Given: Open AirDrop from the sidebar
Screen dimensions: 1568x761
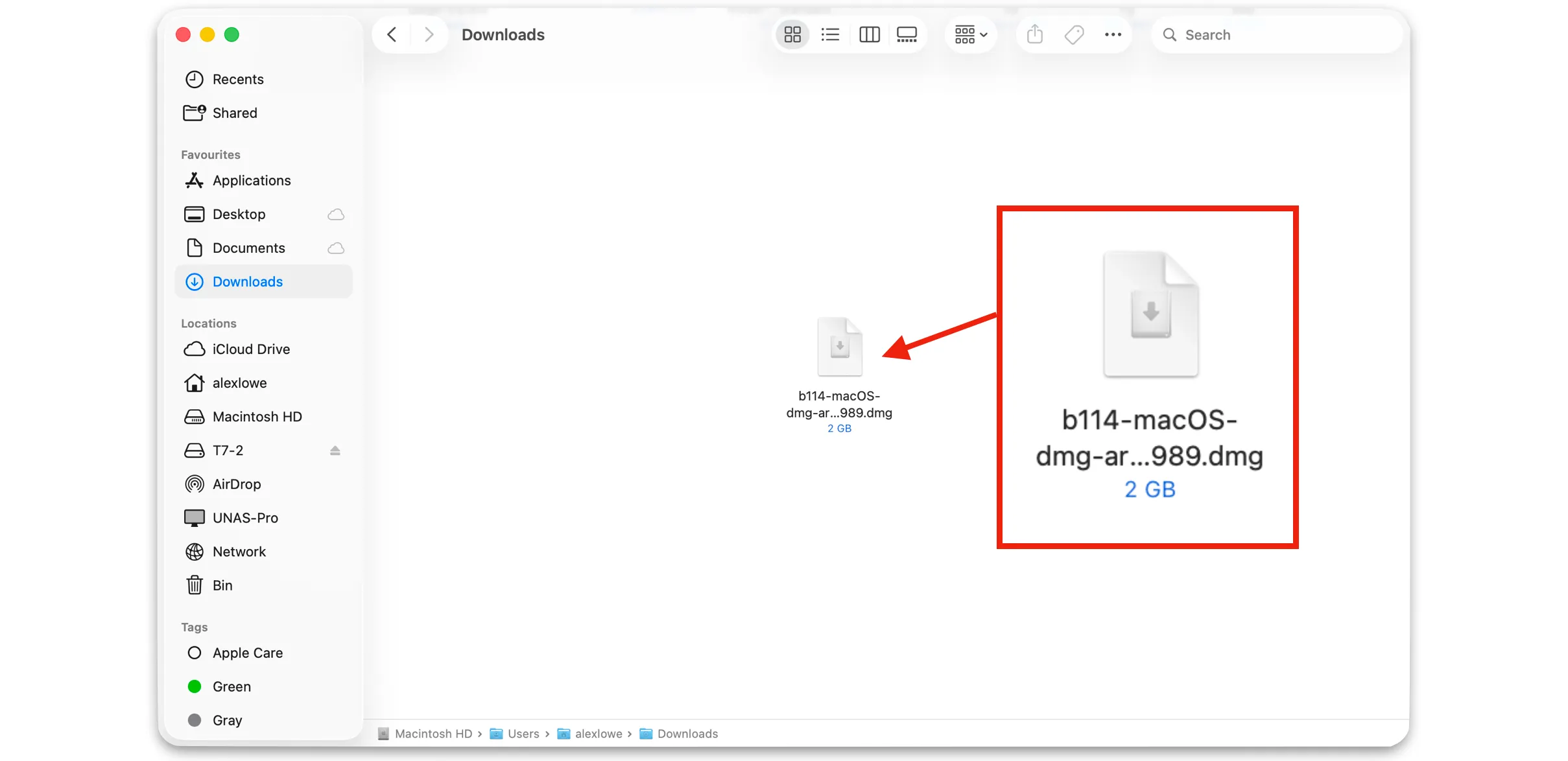Looking at the screenshot, I should (237, 484).
